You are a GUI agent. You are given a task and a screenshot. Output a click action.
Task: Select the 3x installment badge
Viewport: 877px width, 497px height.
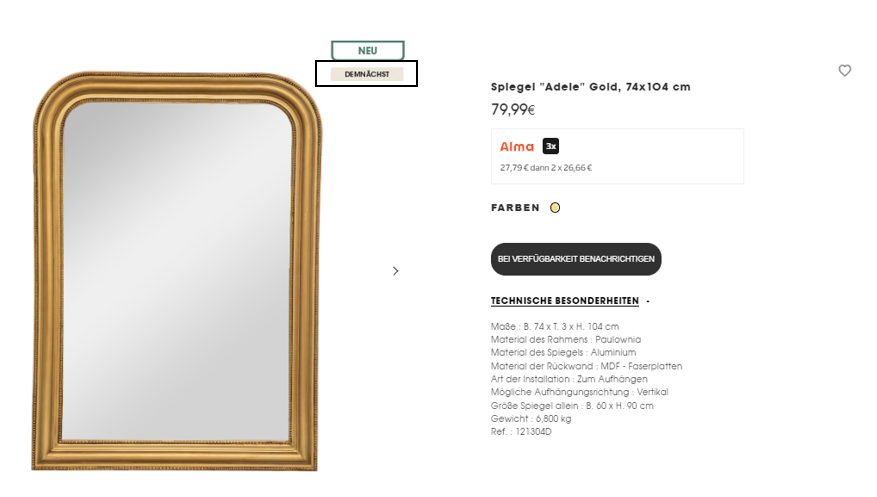551,146
